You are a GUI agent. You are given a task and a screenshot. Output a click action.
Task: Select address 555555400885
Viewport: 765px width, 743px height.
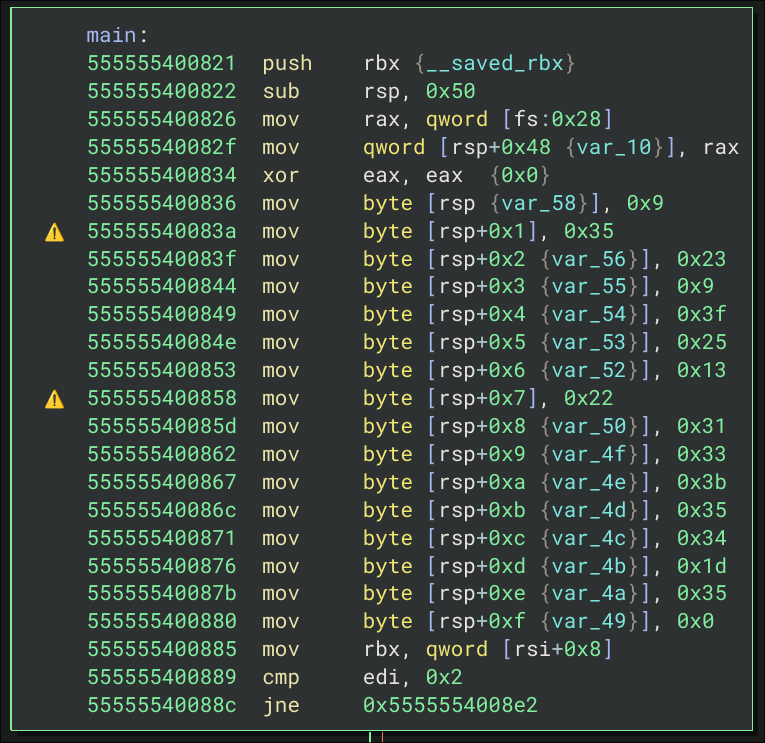tap(162, 650)
